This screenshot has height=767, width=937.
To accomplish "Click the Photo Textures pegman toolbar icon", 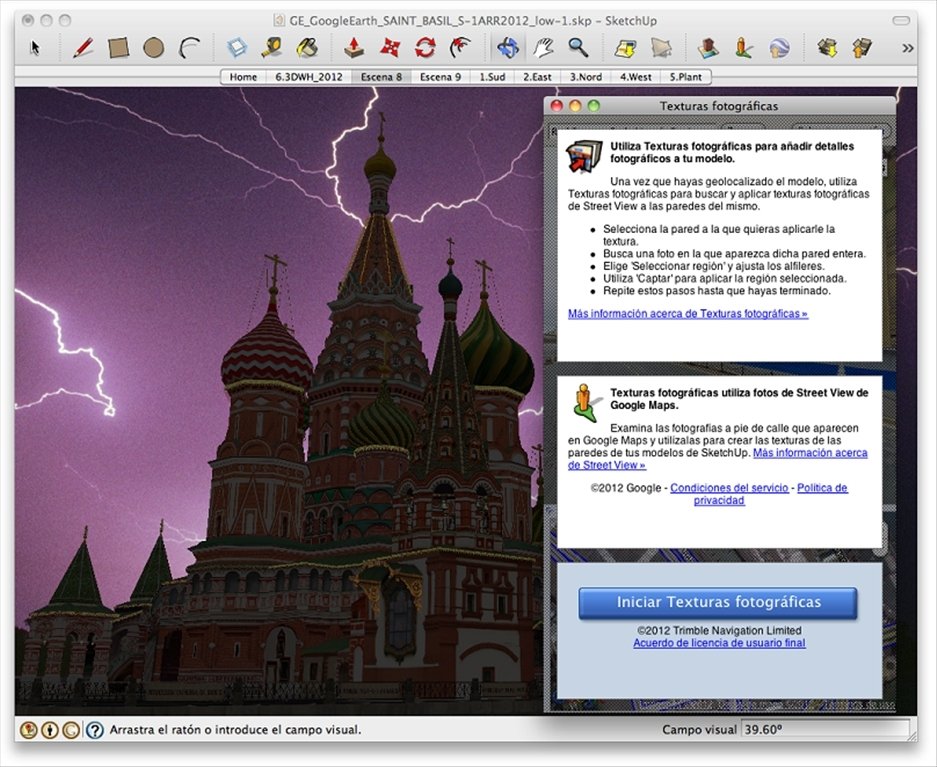I will click(x=743, y=48).
